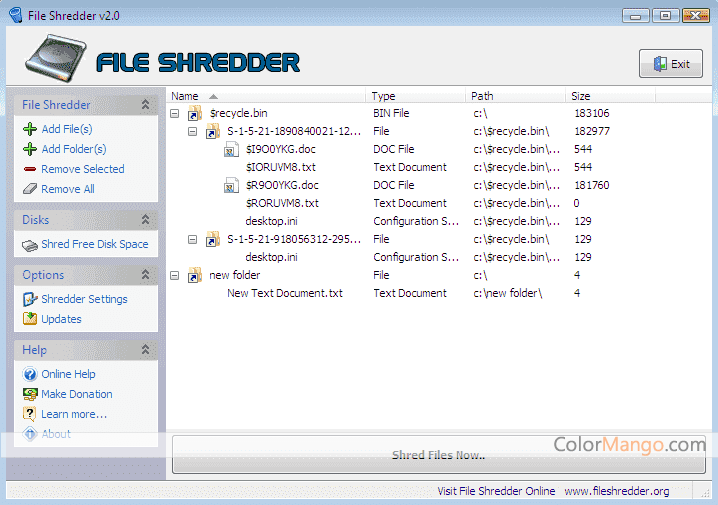This screenshot has height=505, width=718.
Task: Click the Updates icon in Options
Action: click(x=30, y=319)
